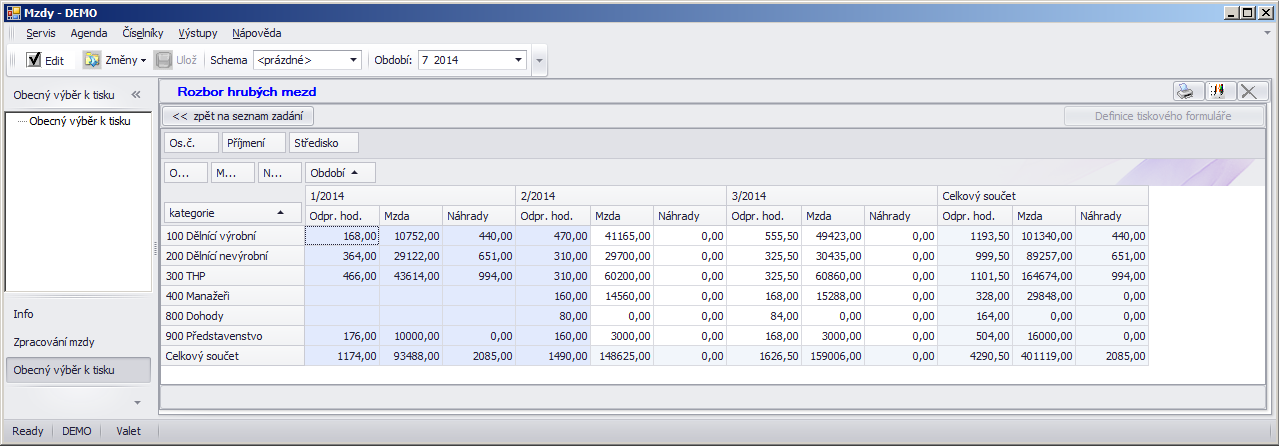This screenshot has width=1279, height=446.
Task: Select 'Obecný výběr k tisku' tree node
Action: tap(80, 121)
